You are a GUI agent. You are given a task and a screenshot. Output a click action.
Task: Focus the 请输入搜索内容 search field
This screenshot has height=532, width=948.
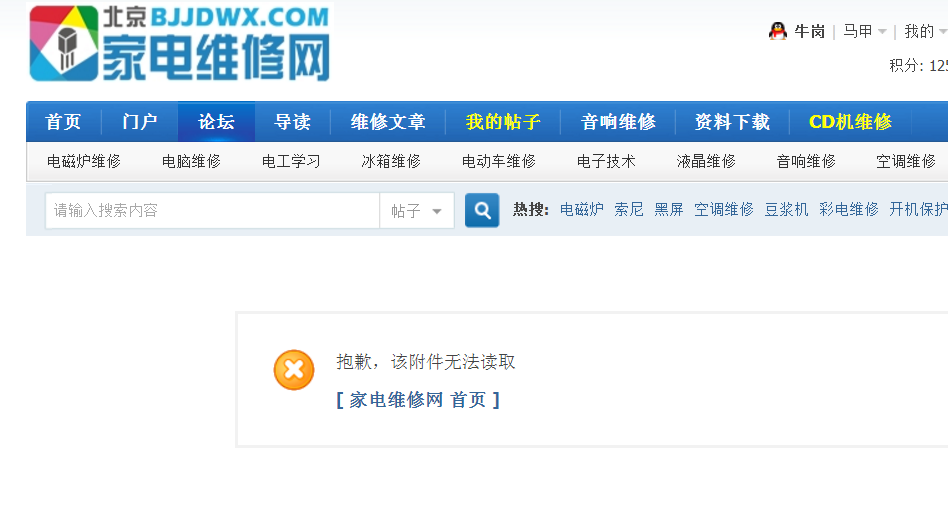(x=212, y=211)
